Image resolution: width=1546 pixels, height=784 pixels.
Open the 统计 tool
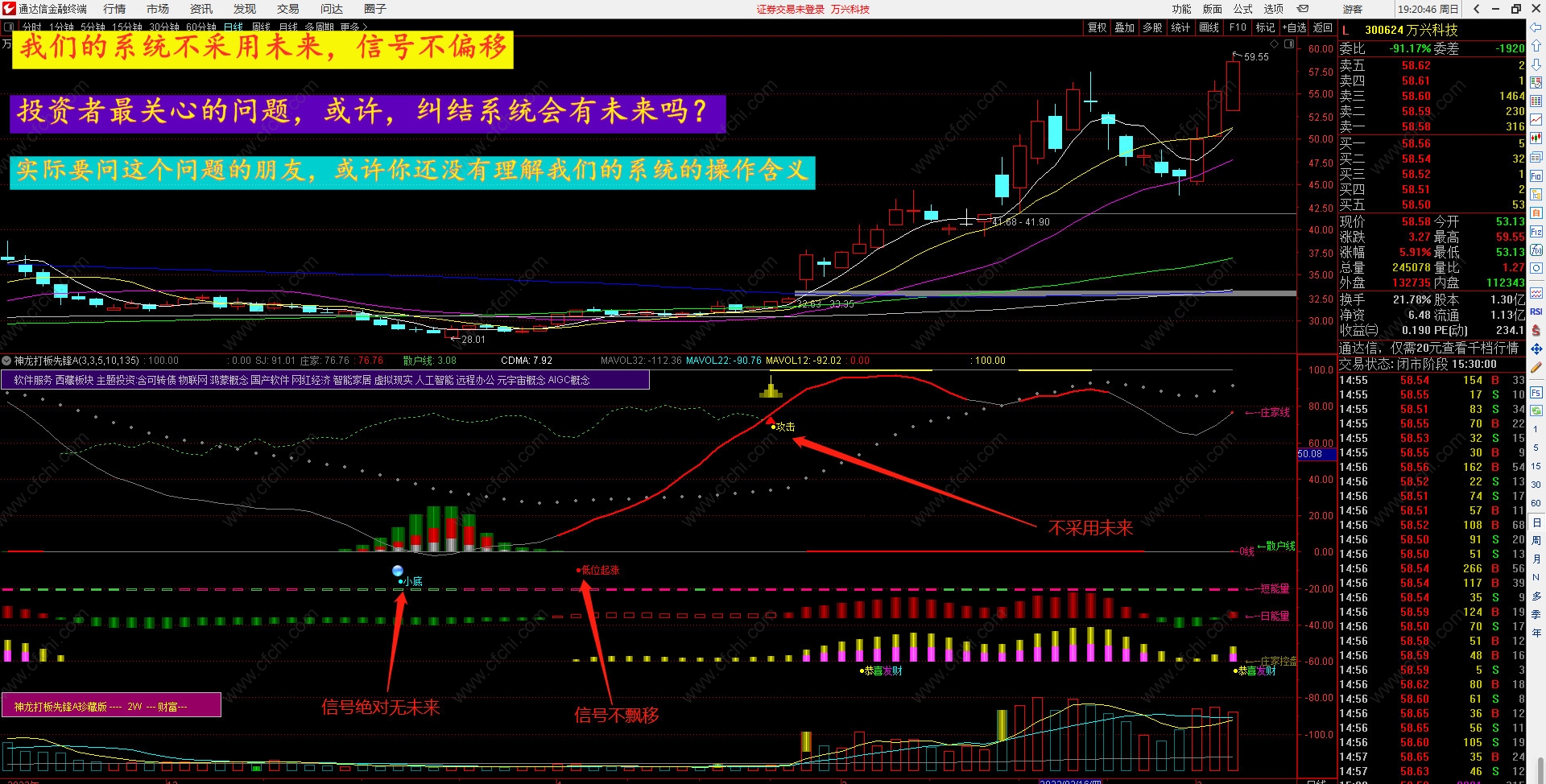[1180, 27]
